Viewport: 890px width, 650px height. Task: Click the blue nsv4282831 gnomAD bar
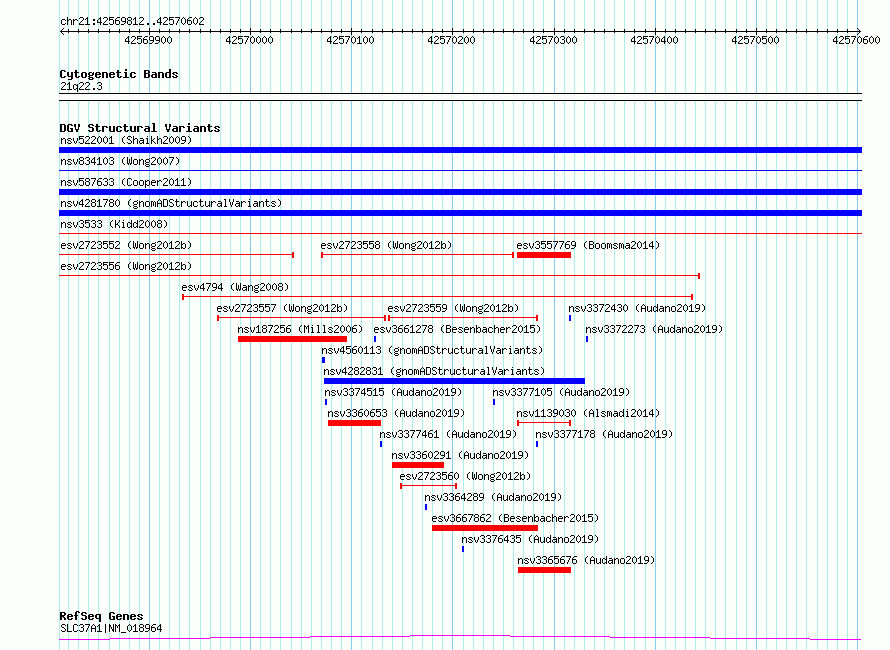pyautogui.click(x=454, y=381)
